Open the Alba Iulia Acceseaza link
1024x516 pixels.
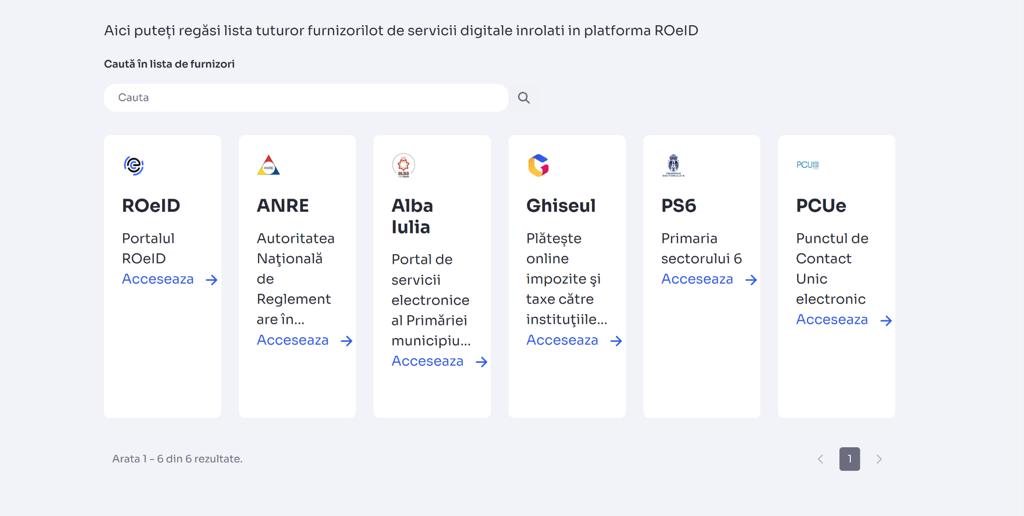coord(428,361)
